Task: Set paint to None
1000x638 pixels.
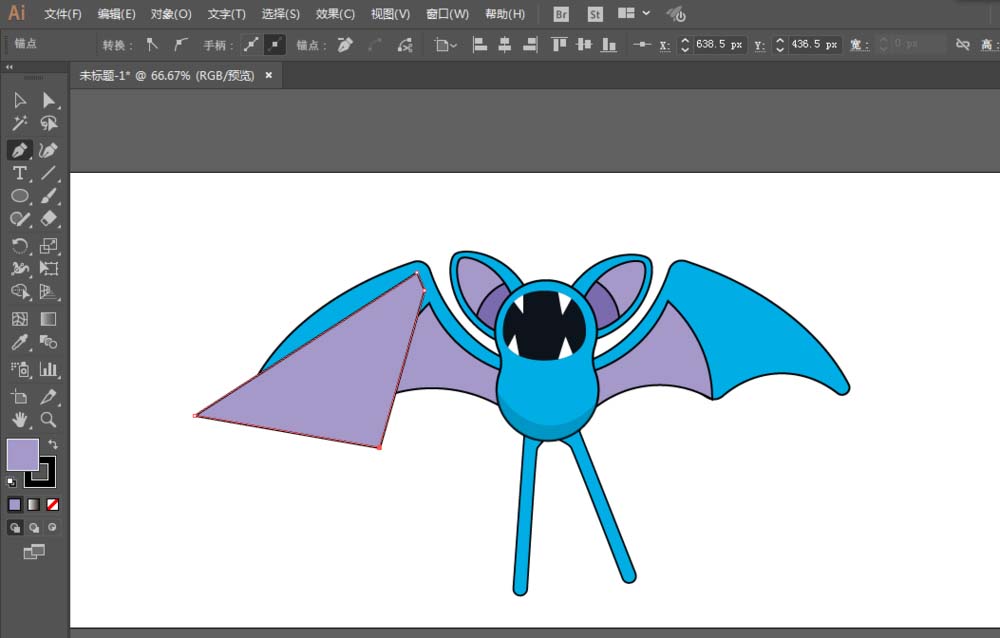Action: pos(52,505)
